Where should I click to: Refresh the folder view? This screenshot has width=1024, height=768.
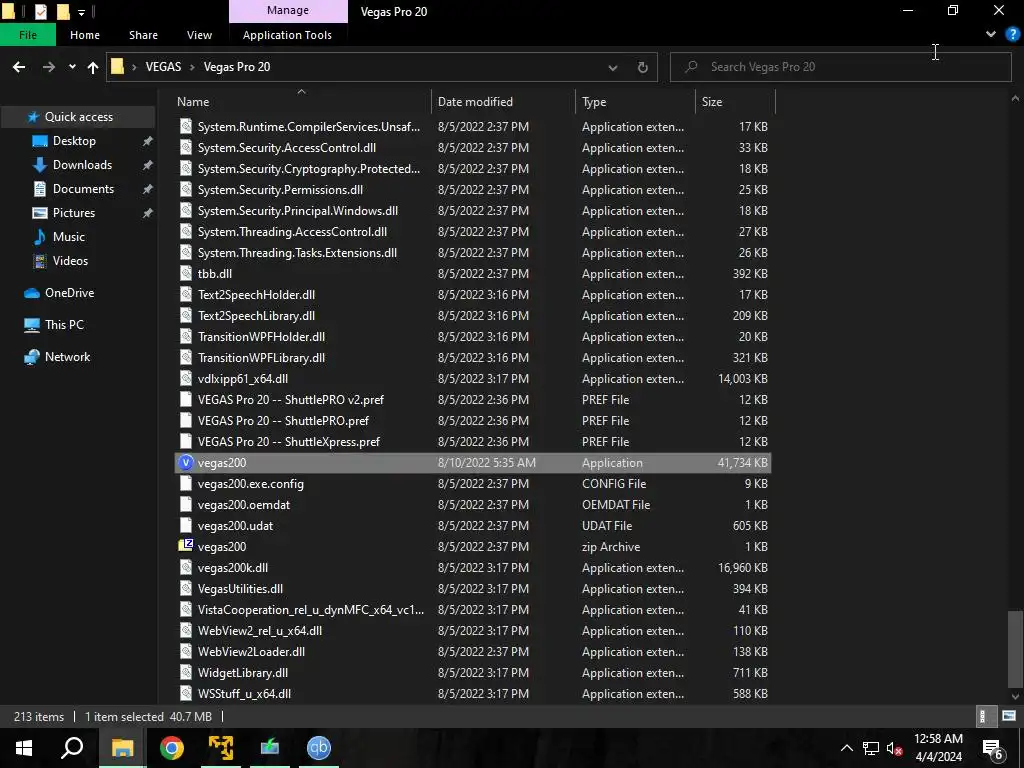click(643, 67)
